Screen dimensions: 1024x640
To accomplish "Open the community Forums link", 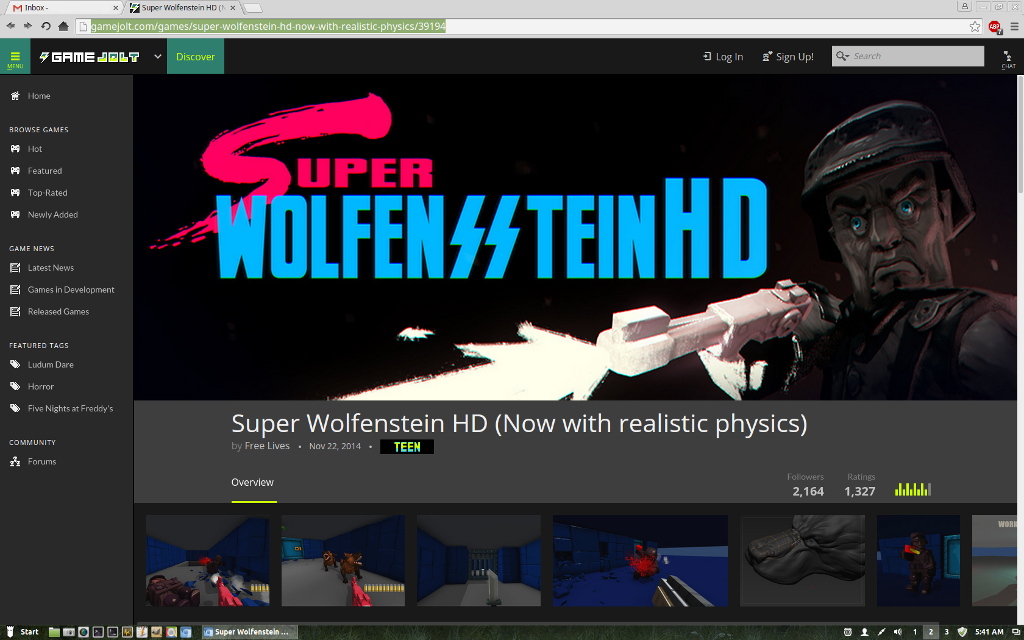I will 42,462.
